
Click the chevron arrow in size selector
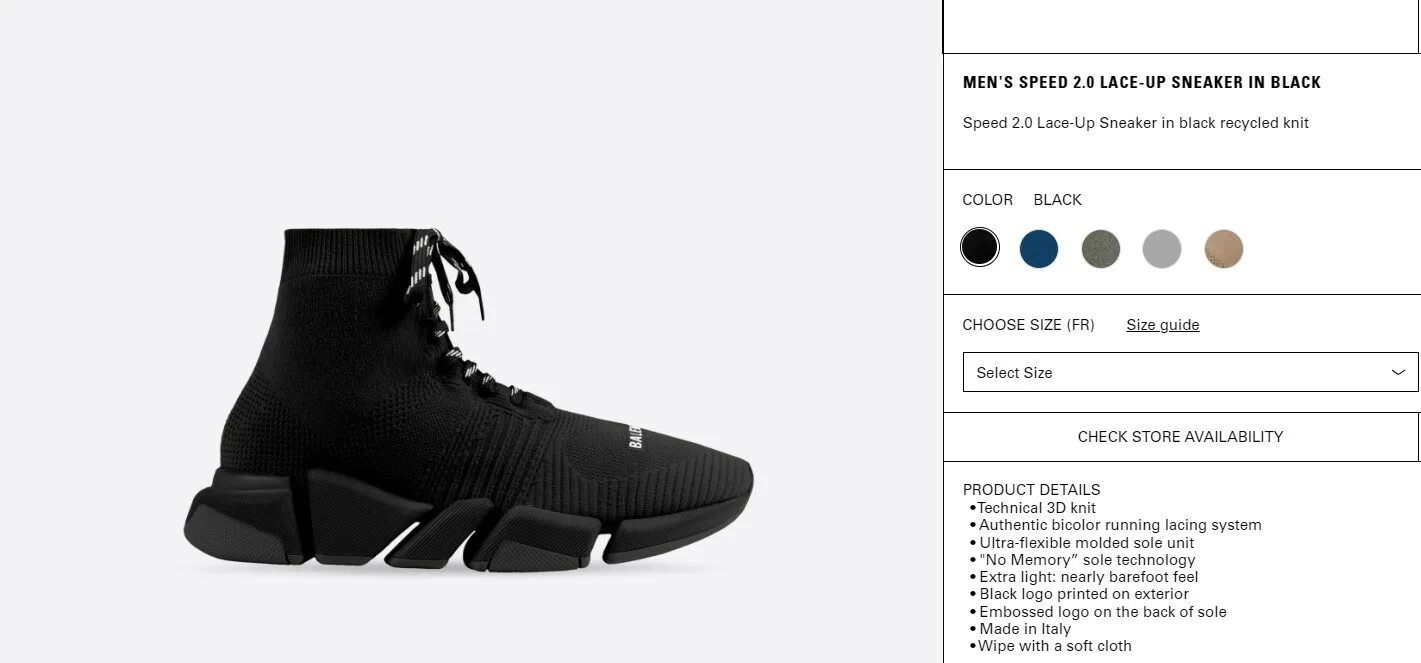point(1398,372)
